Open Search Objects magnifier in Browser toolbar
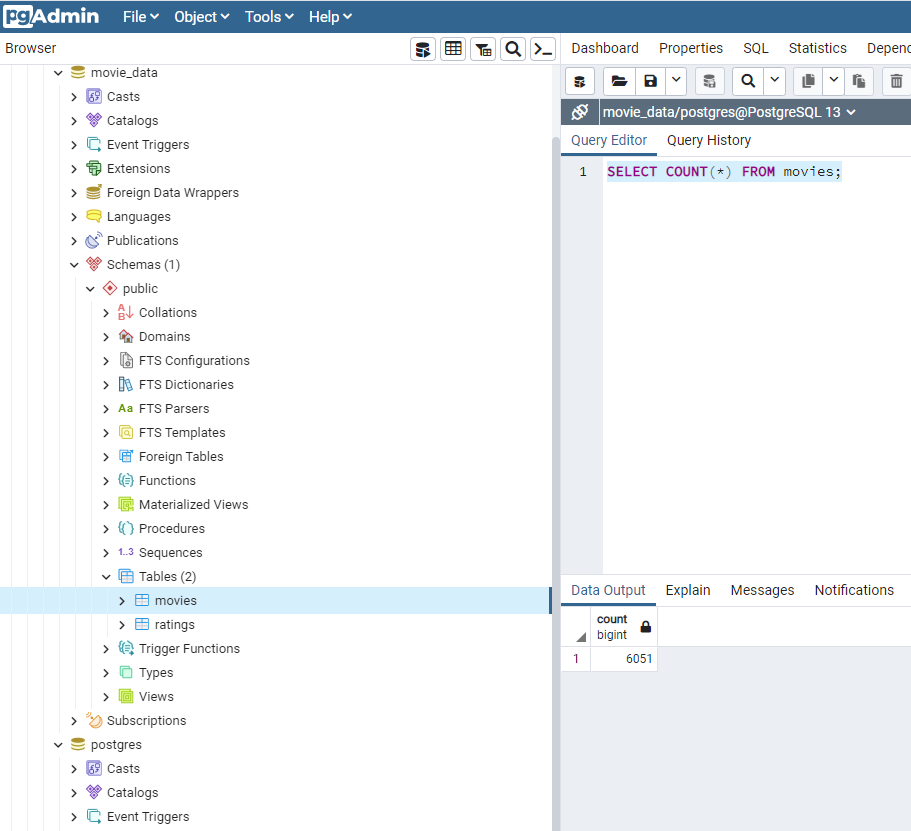Screen dimensions: 911x831 click(x=513, y=49)
